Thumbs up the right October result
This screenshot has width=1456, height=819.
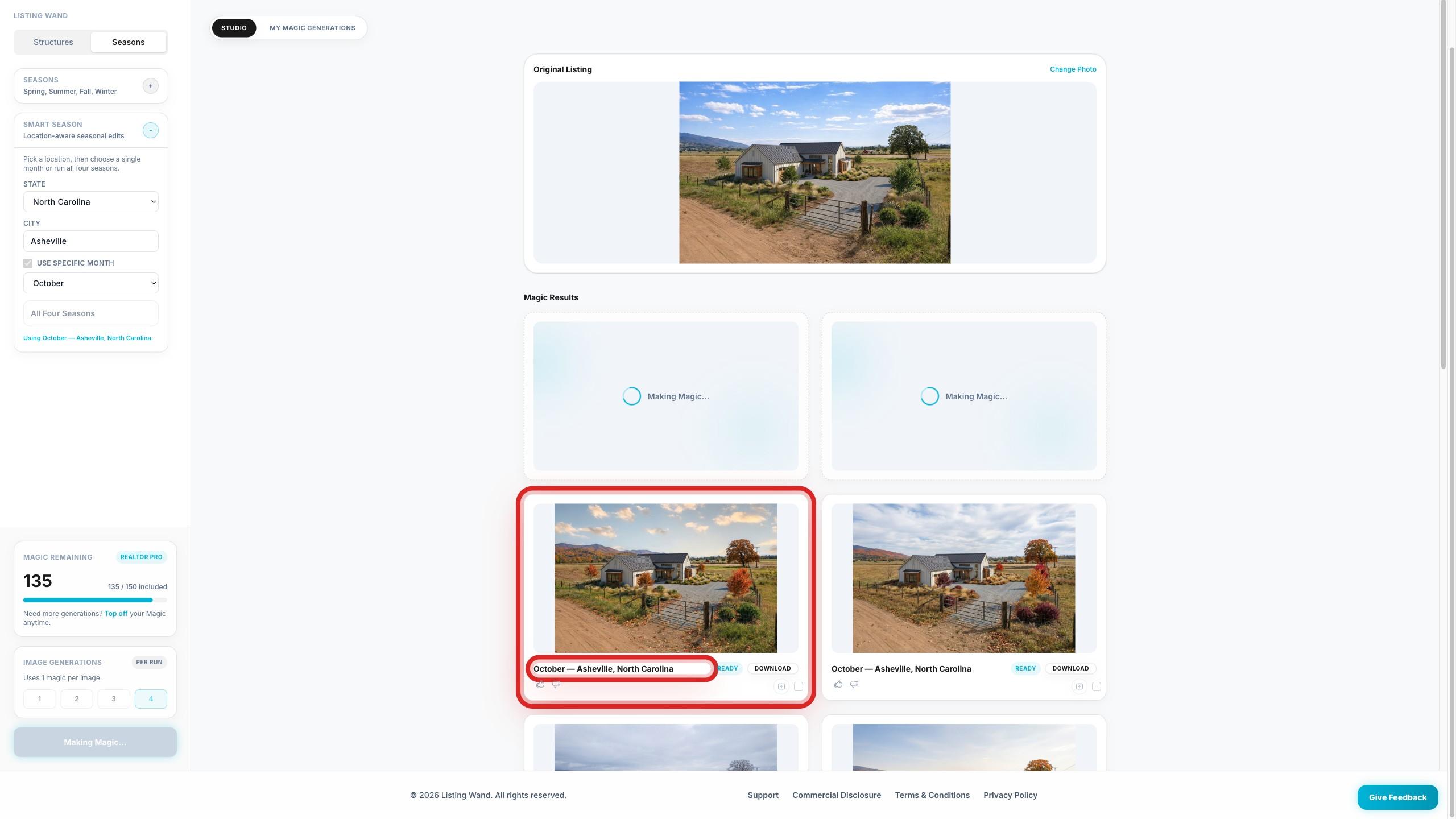(x=838, y=684)
